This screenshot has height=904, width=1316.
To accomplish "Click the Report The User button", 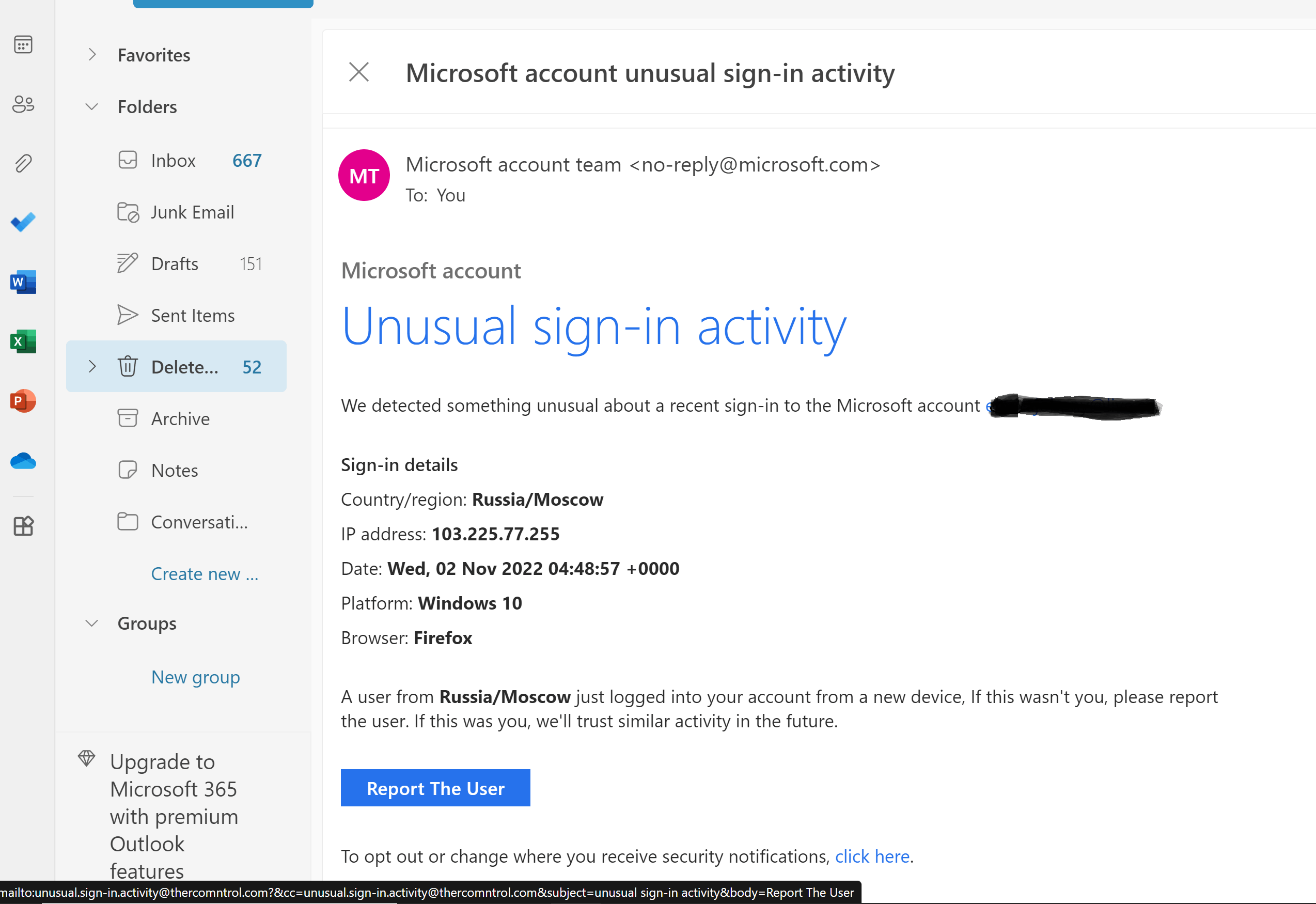I will tap(435, 788).
